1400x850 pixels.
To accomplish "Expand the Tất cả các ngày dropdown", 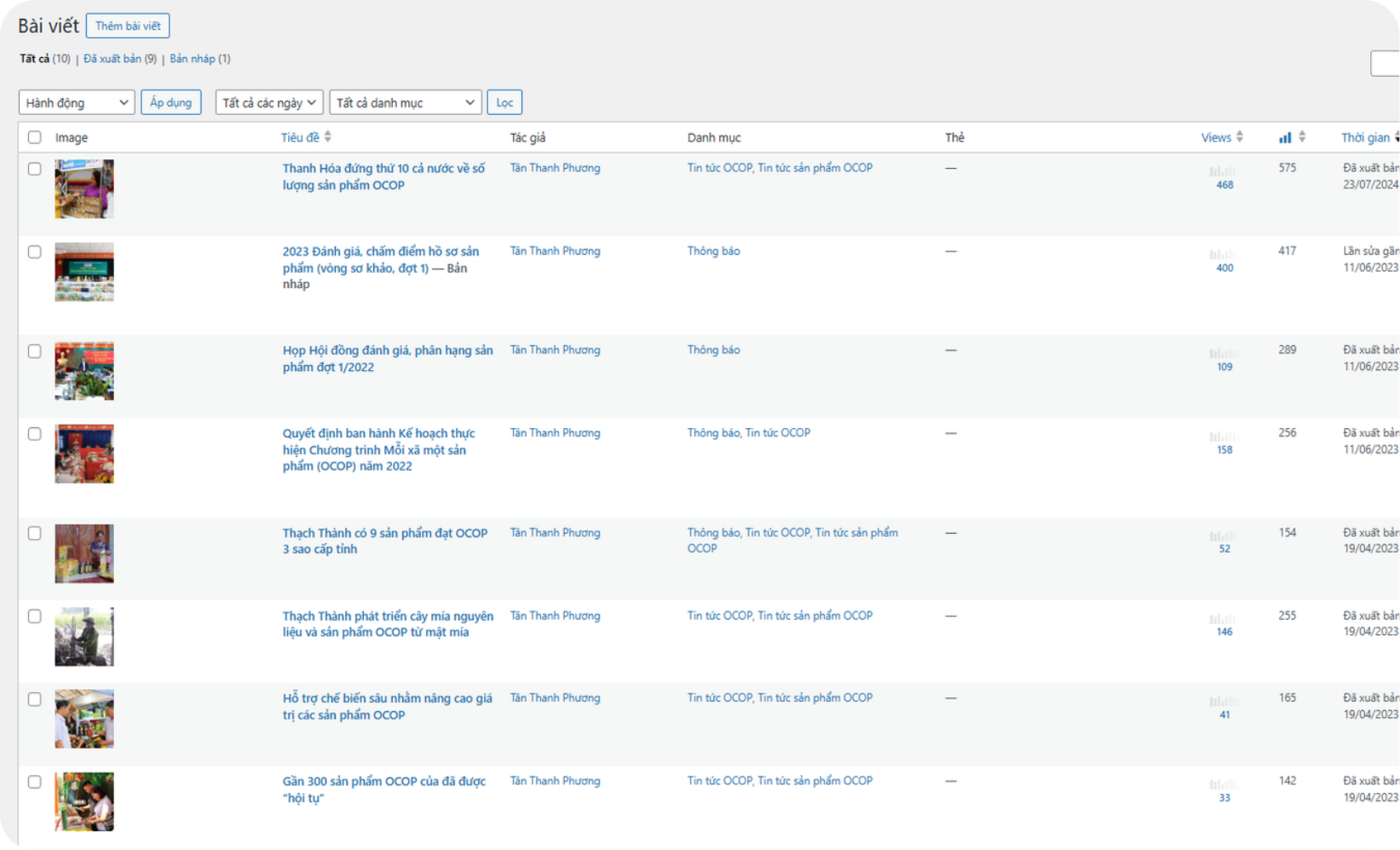I will [x=269, y=102].
